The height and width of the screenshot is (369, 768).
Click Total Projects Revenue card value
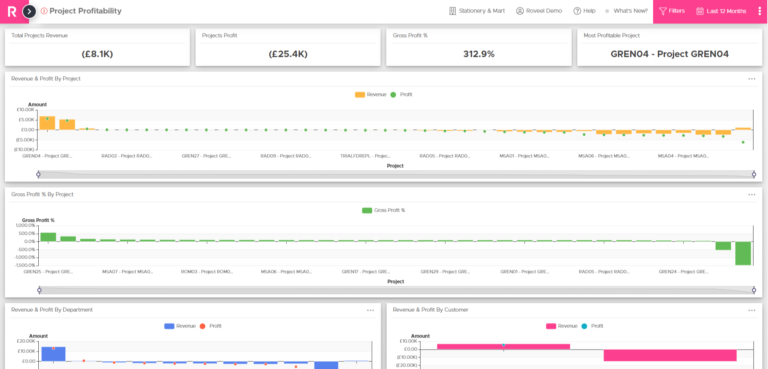pos(97,54)
